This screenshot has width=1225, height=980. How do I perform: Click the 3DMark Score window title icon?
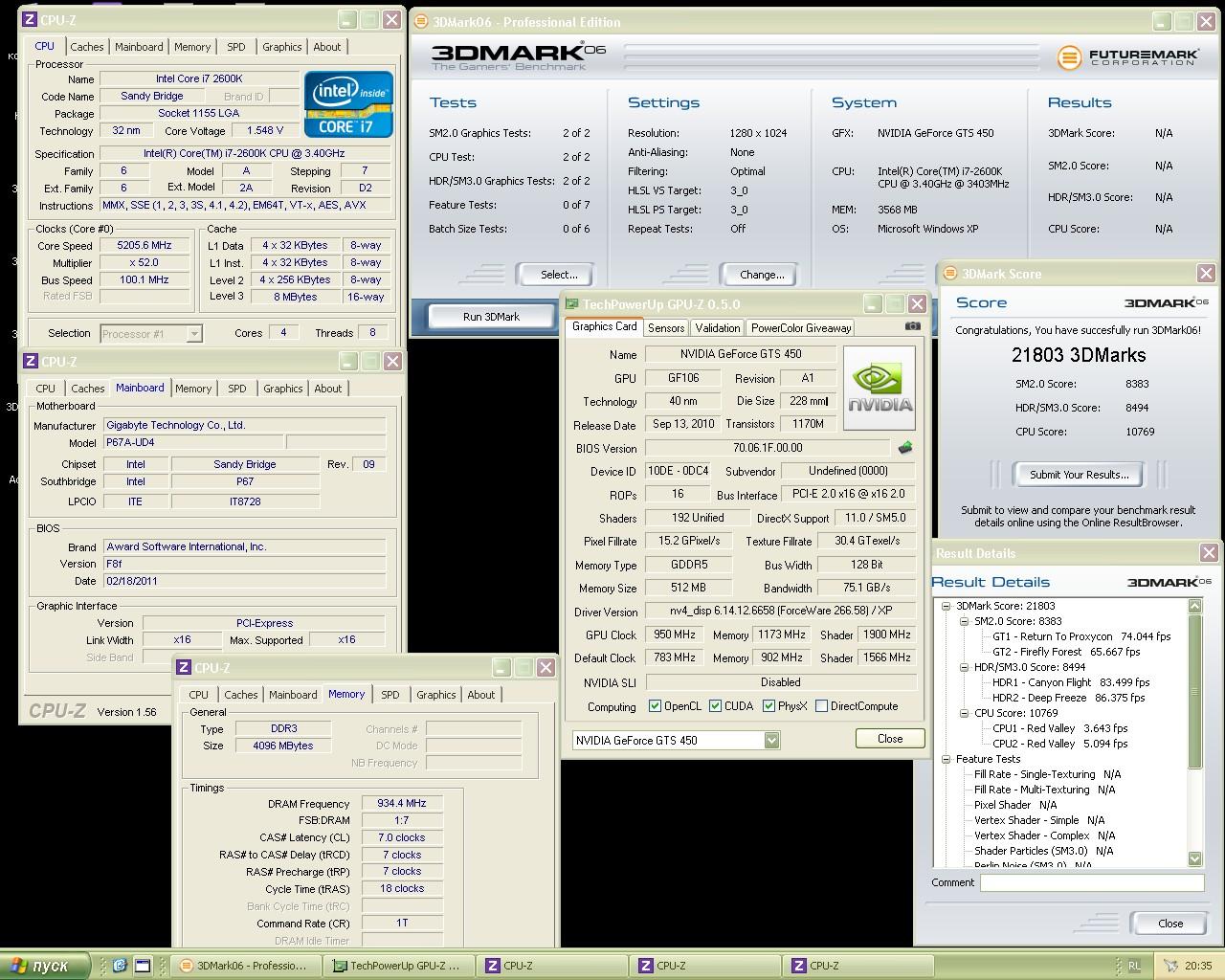click(x=951, y=274)
